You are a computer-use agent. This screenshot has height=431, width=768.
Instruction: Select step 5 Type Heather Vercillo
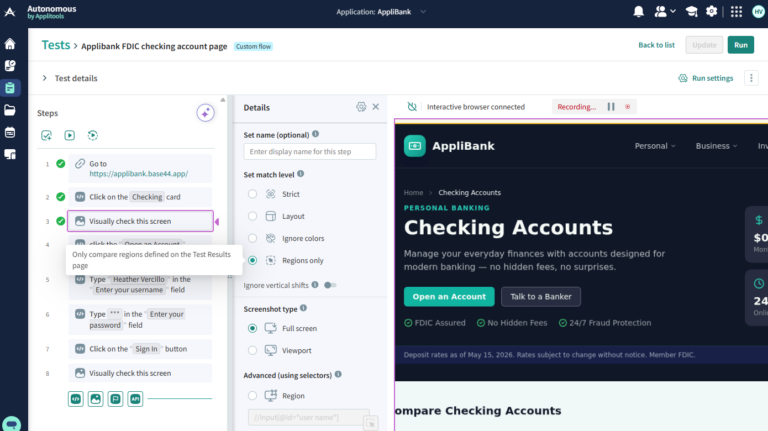(140, 285)
